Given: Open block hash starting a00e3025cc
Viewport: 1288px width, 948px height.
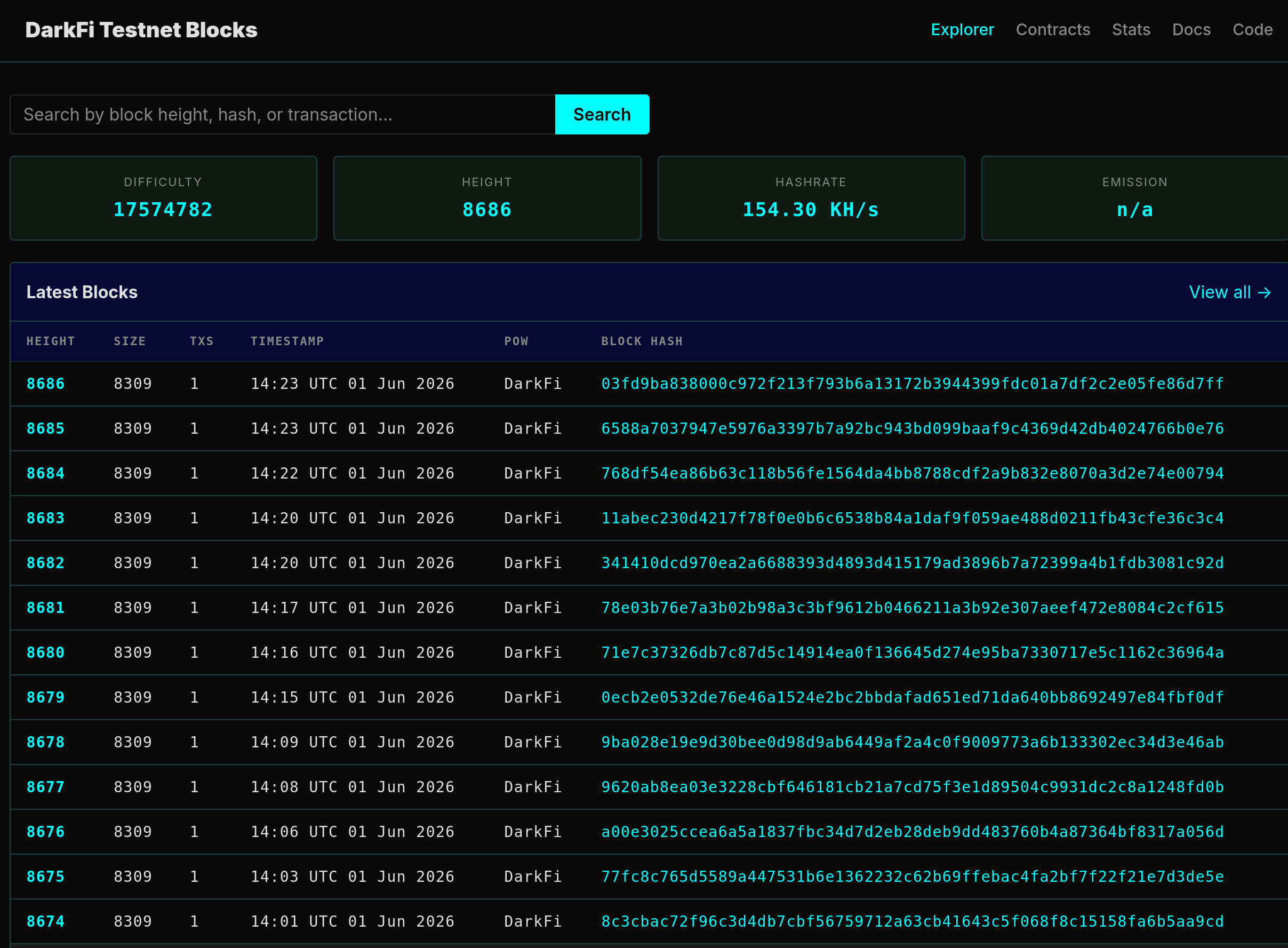Looking at the screenshot, I should (912, 832).
